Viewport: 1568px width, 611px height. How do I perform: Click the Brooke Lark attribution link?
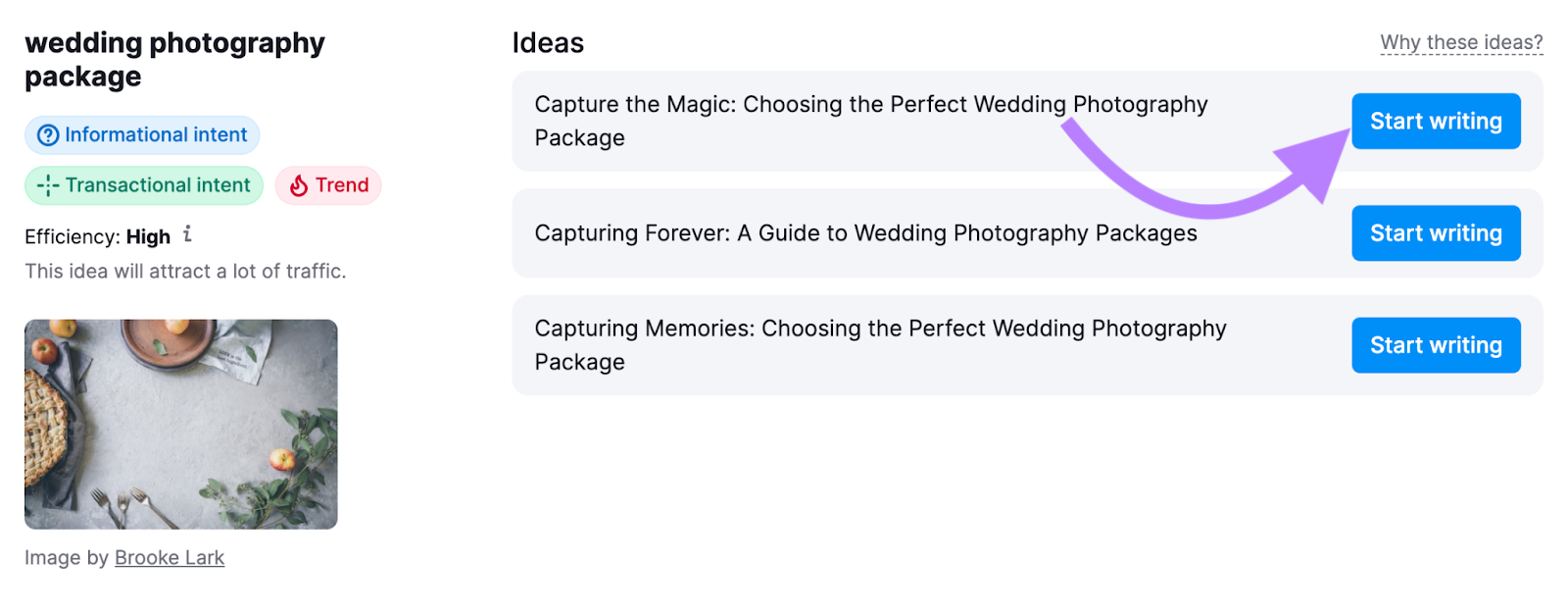[x=169, y=557]
